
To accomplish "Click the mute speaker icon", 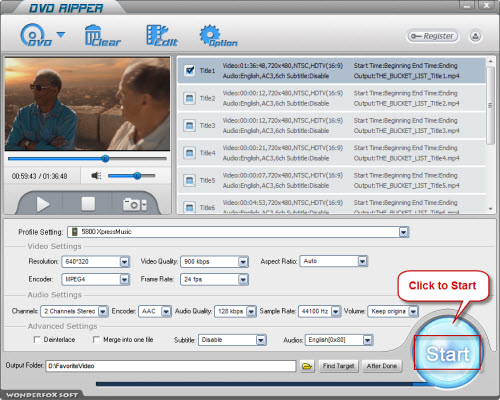I will (x=96, y=176).
